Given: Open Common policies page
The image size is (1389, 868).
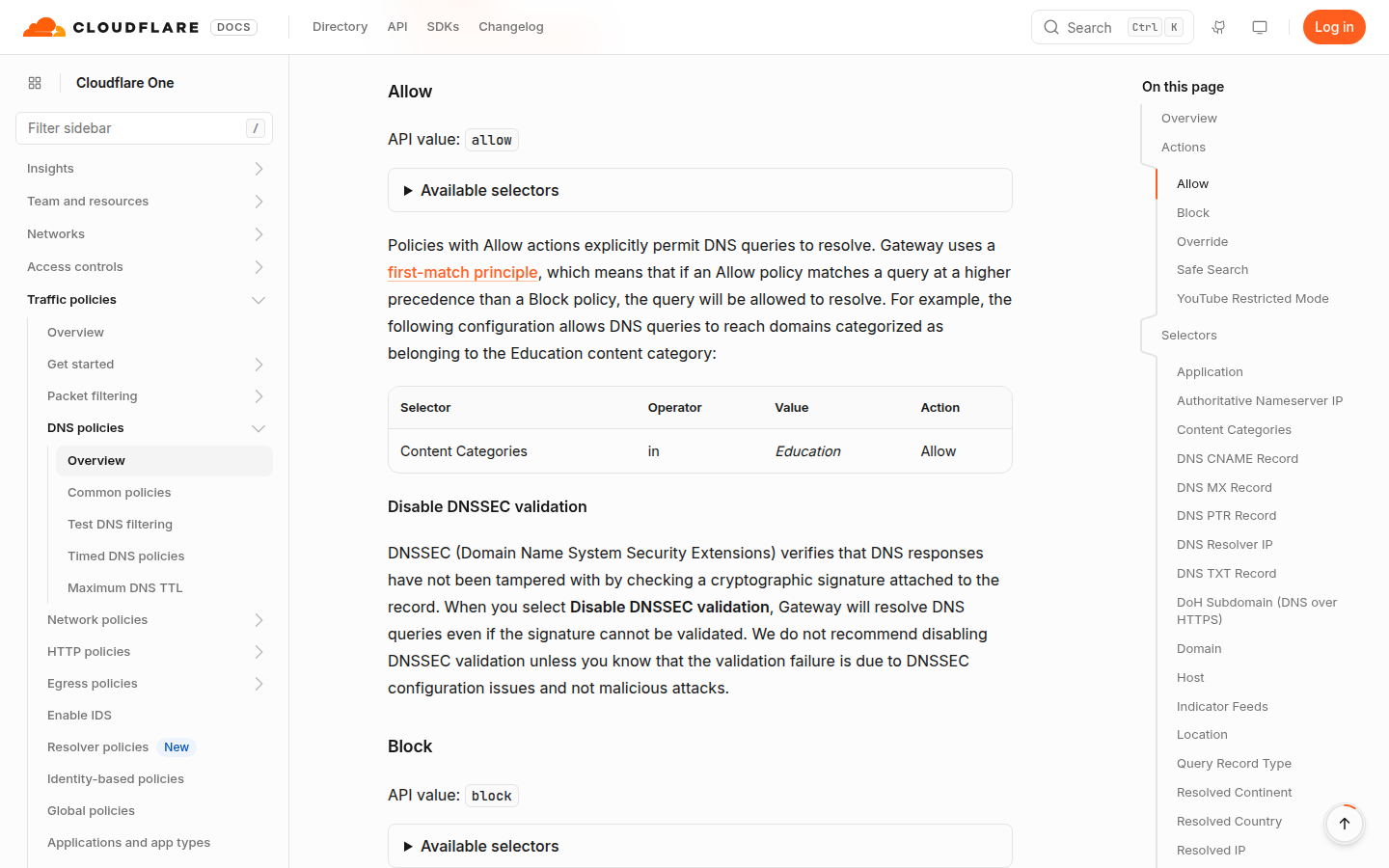Looking at the screenshot, I should (119, 493).
